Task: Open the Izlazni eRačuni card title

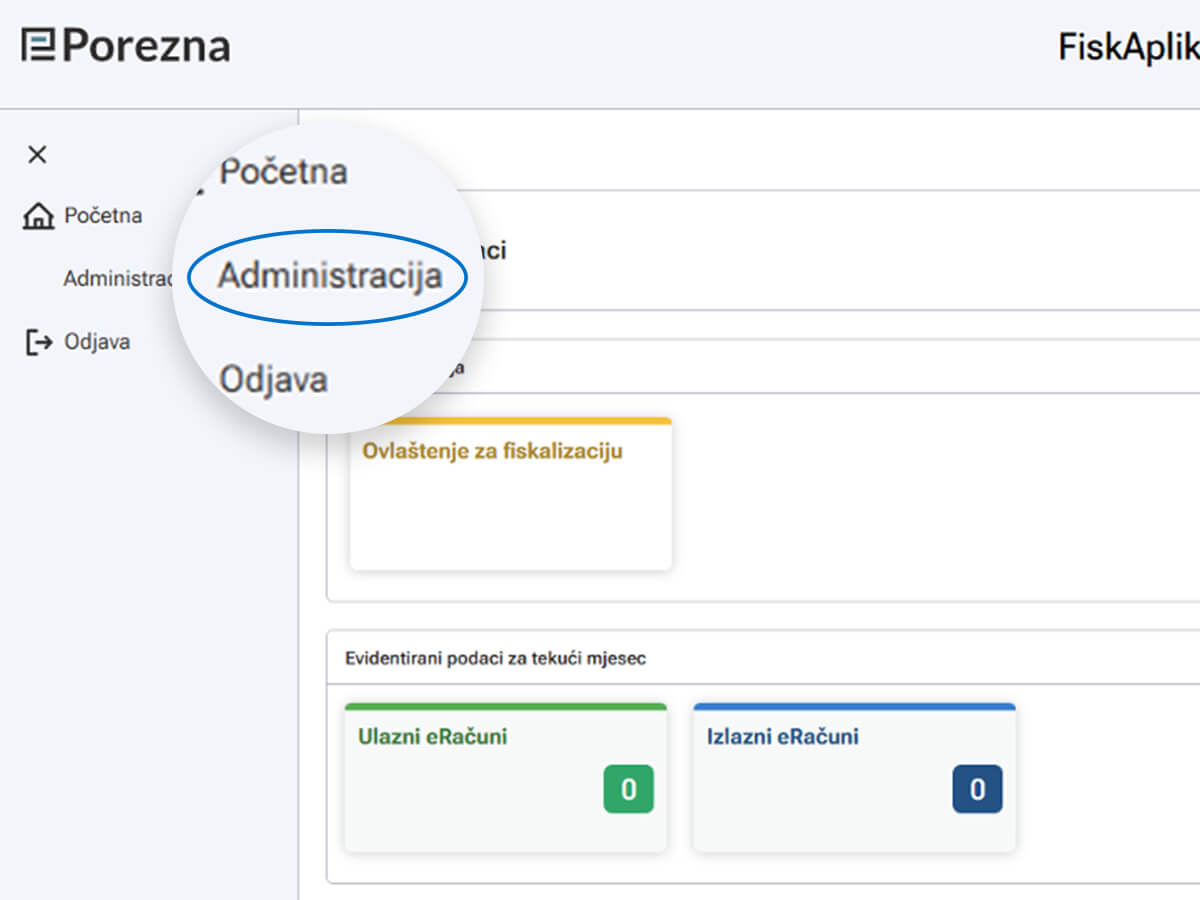Action: coord(782,737)
